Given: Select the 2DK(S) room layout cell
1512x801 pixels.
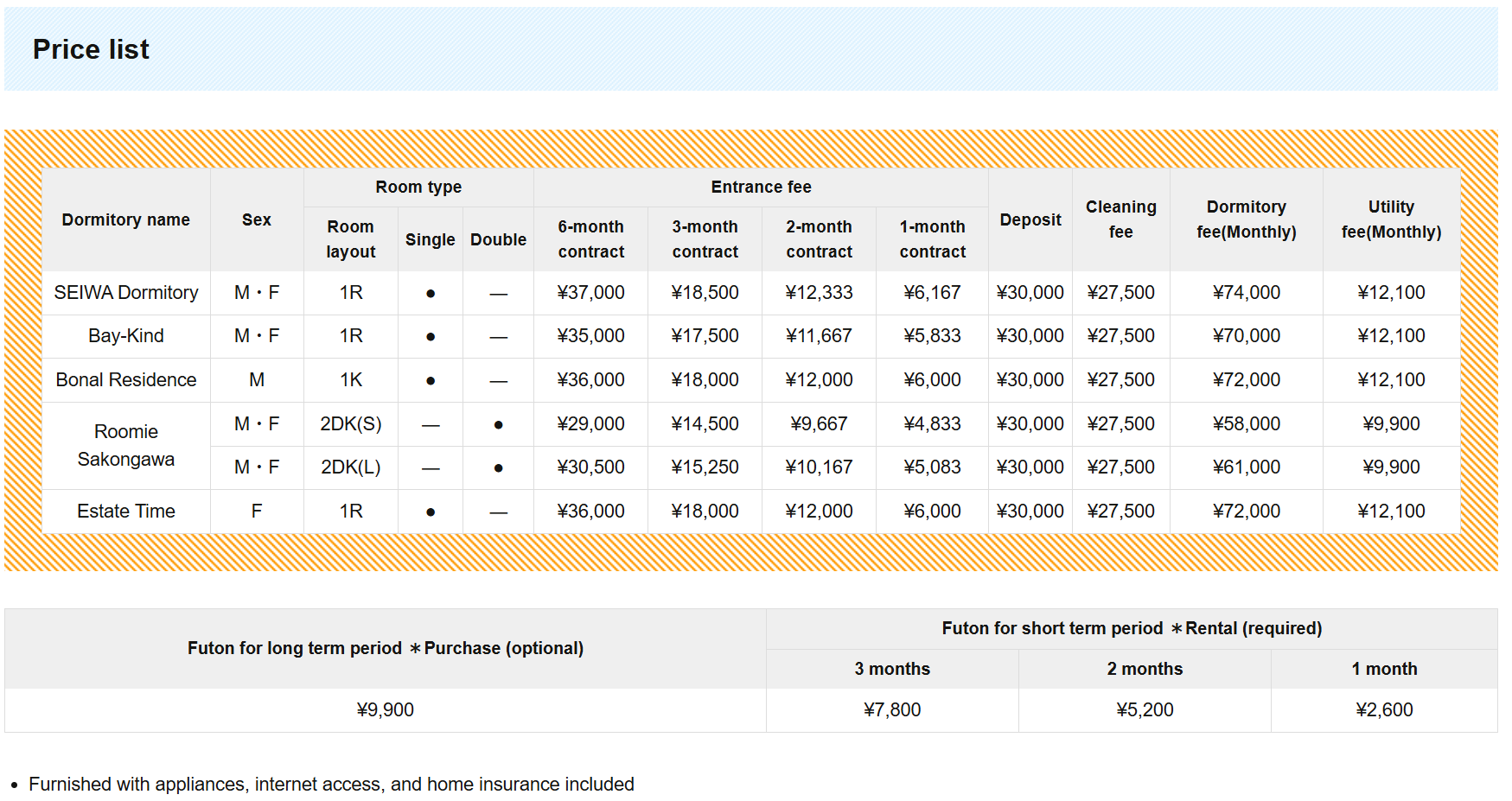Looking at the screenshot, I should pos(351,424).
